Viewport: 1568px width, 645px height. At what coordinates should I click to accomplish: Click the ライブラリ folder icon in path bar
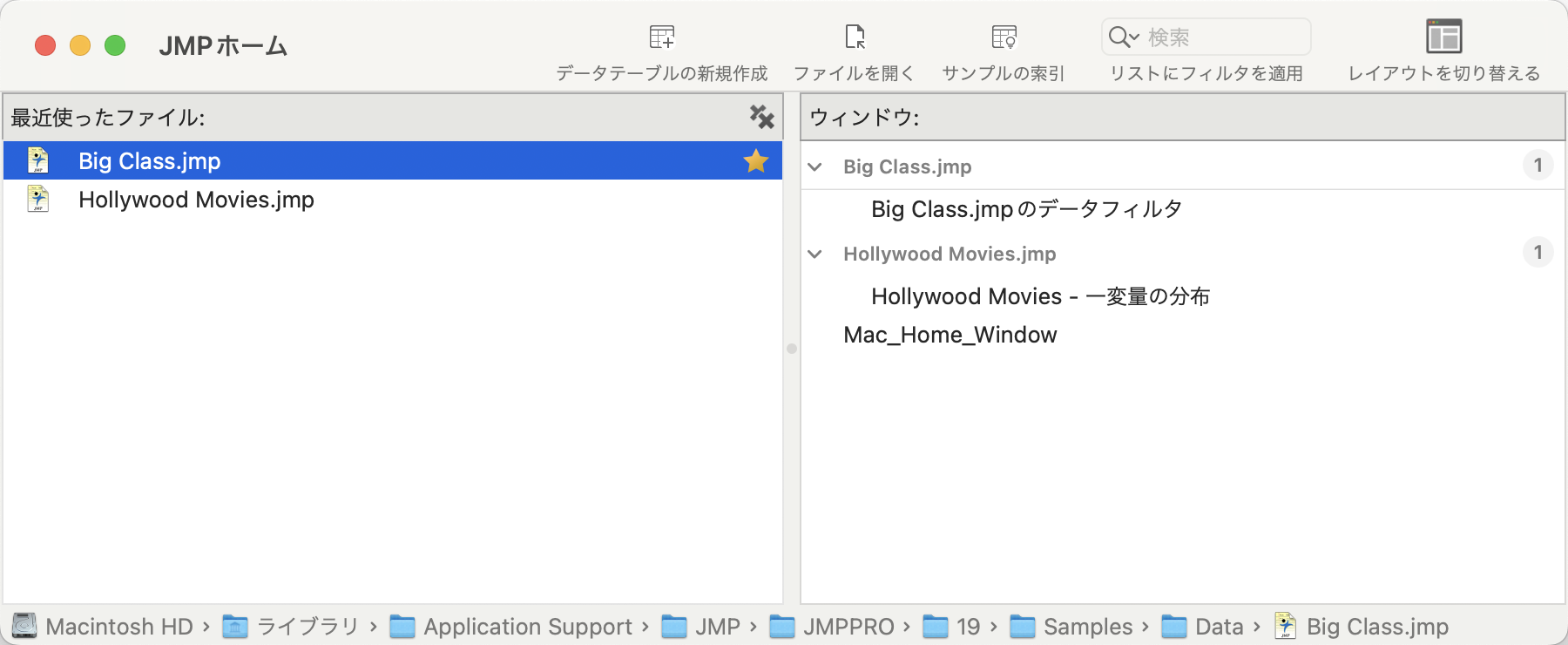[x=235, y=627]
